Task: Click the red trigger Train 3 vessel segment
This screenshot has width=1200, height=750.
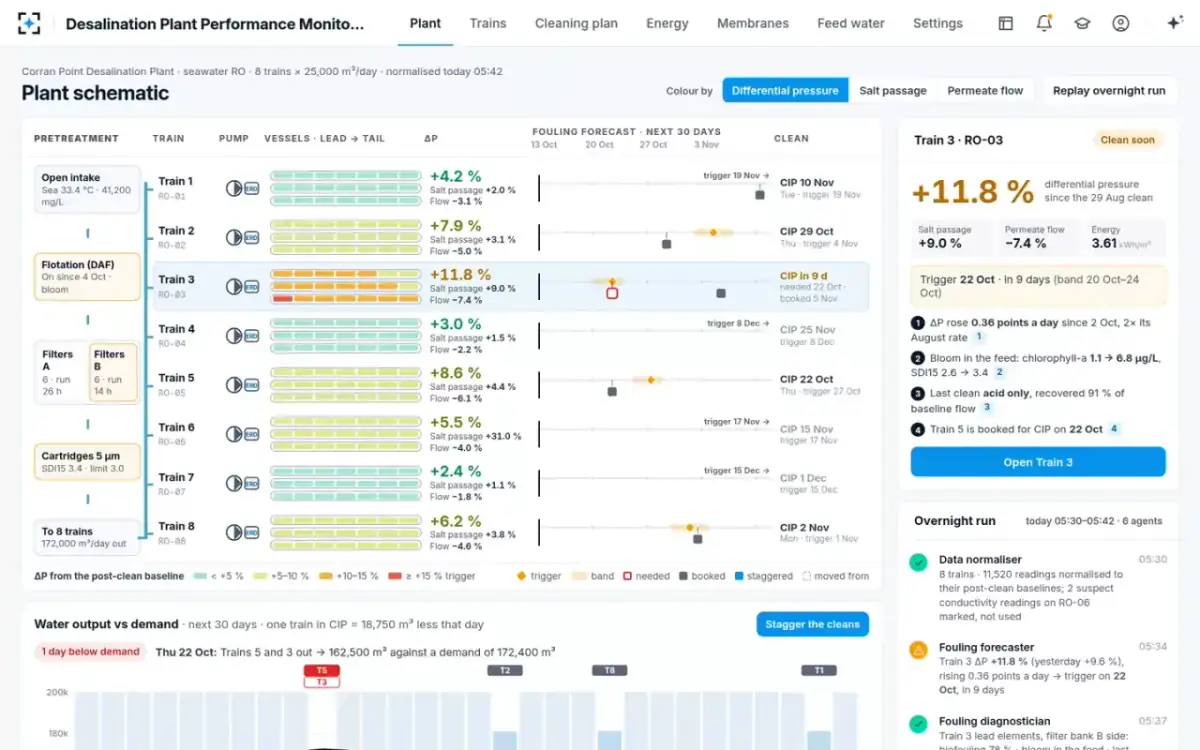Action: pos(282,298)
